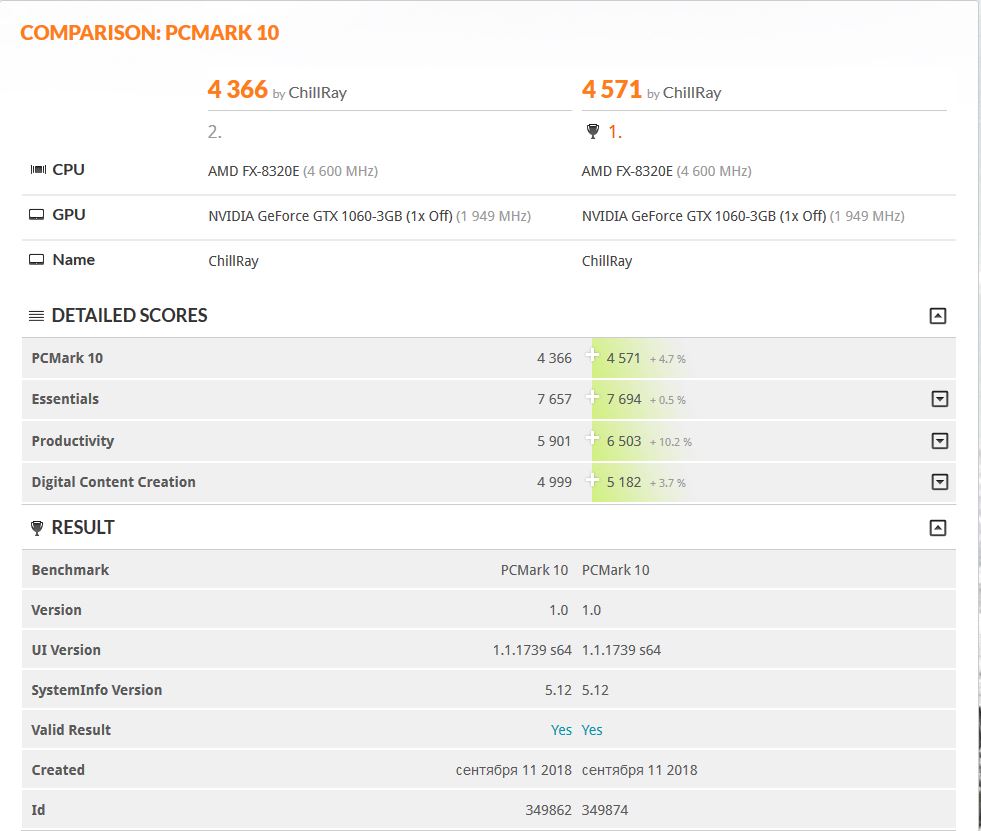Click the Productivity row label
Screen dimensions: 981x831
tap(73, 441)
